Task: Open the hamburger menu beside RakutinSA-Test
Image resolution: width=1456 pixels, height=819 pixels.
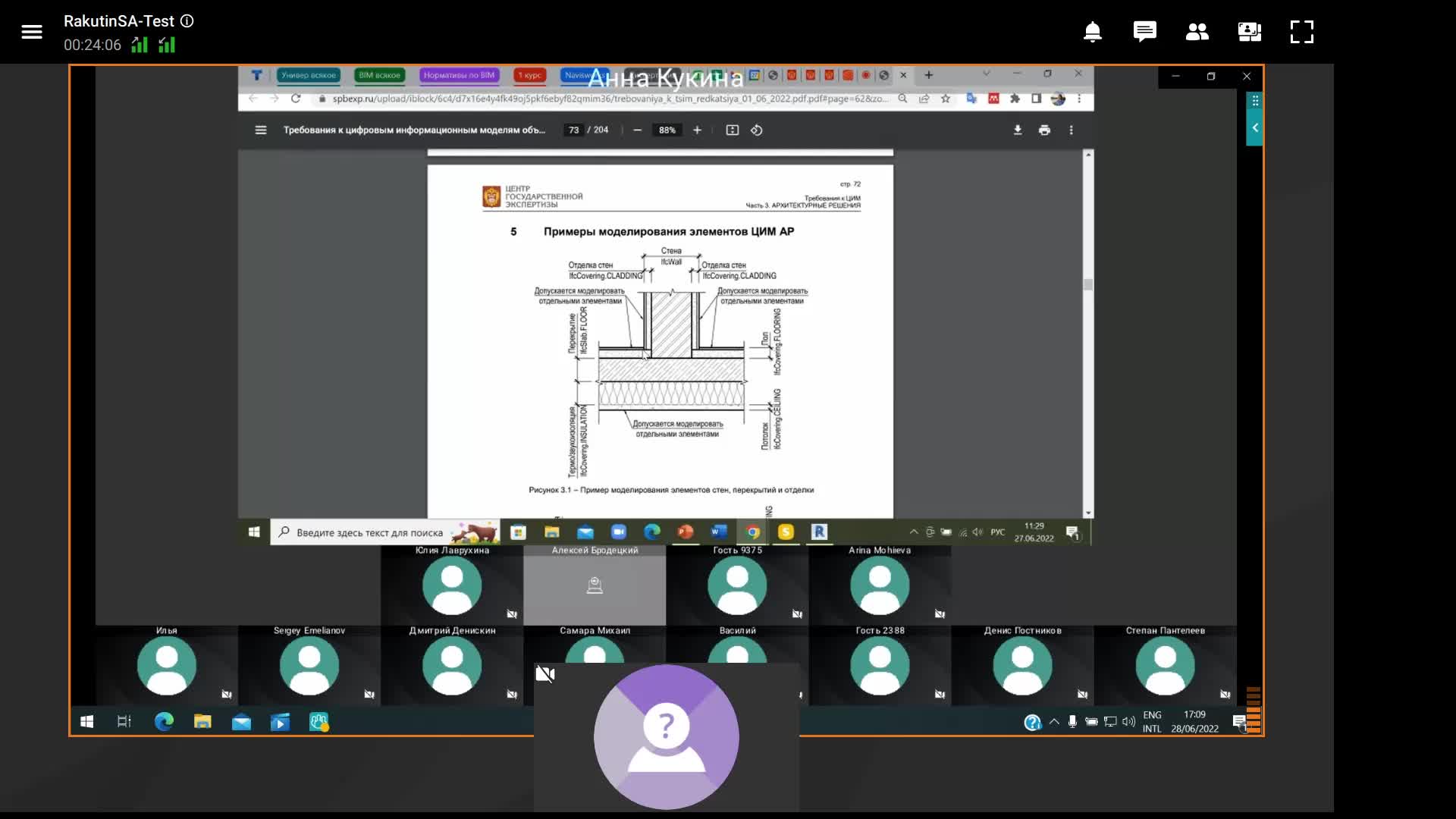Action: click(32, 32)
